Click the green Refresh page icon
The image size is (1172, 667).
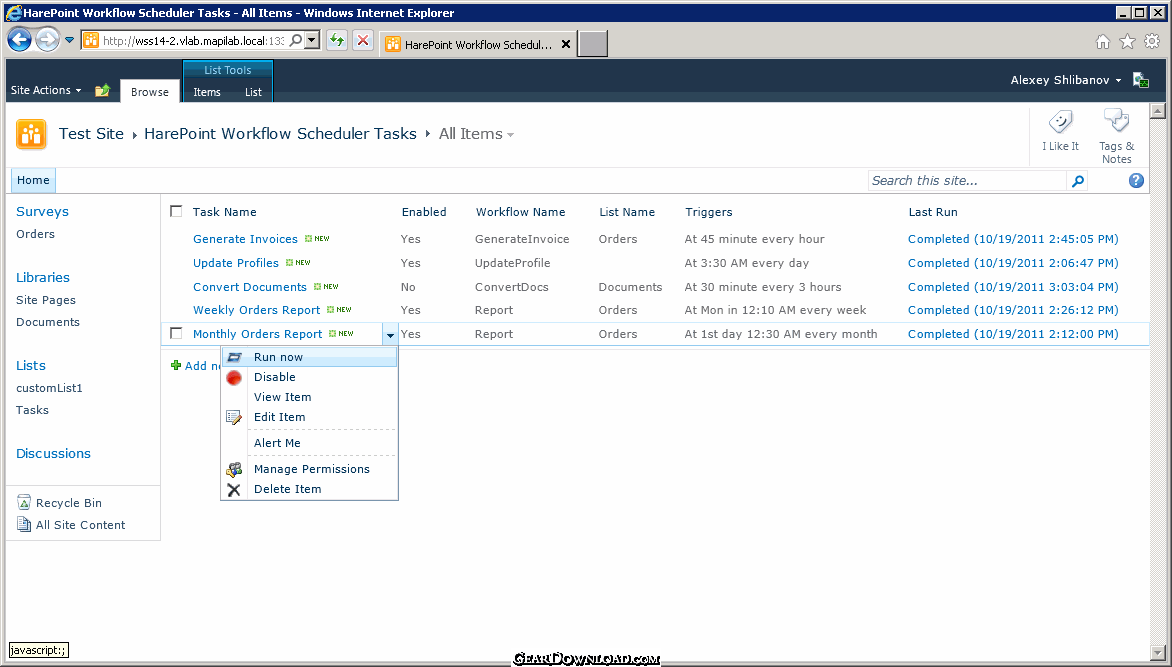tap(337, 40)
